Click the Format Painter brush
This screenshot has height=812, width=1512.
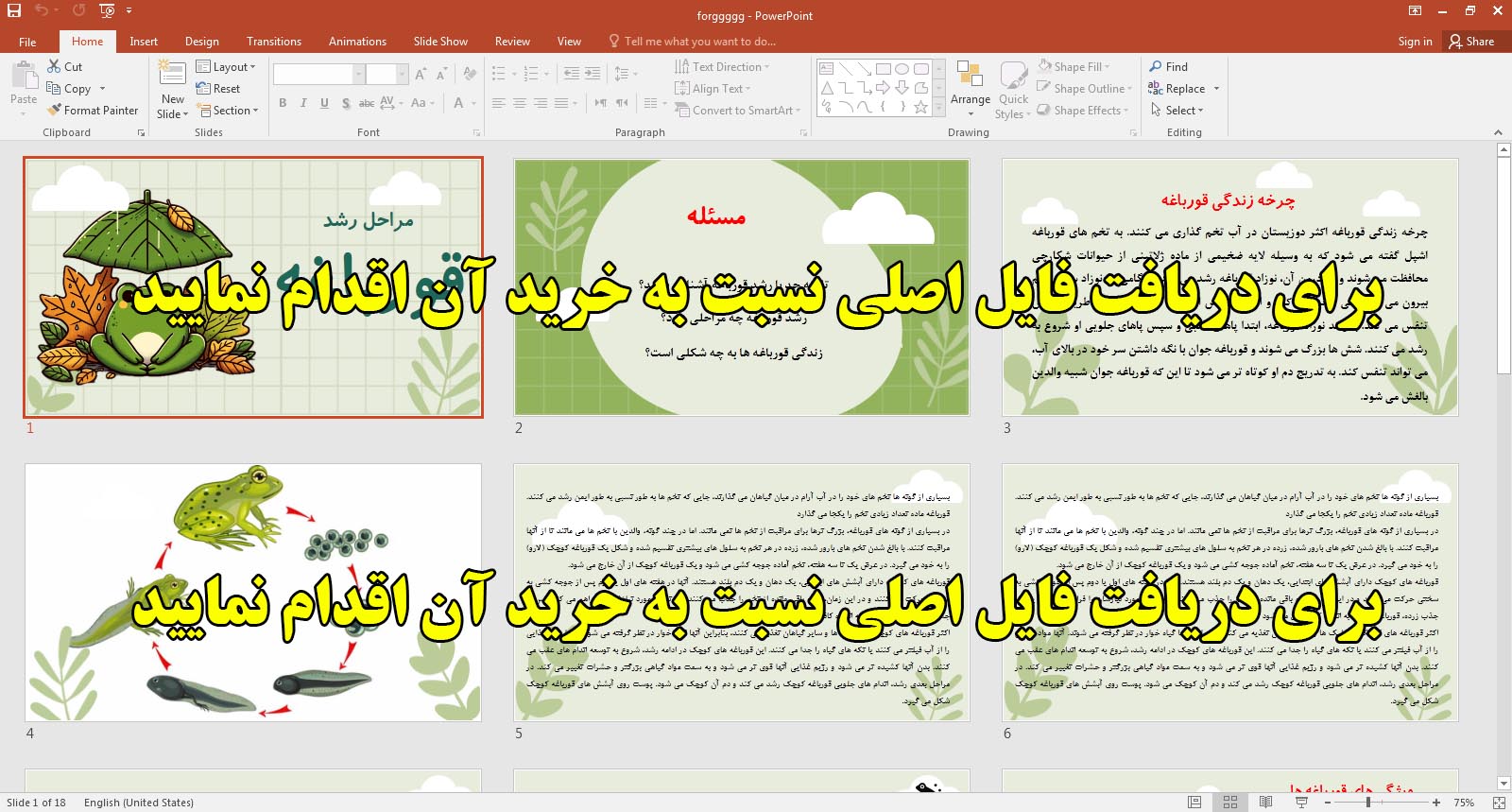click(x=55, y=110)
